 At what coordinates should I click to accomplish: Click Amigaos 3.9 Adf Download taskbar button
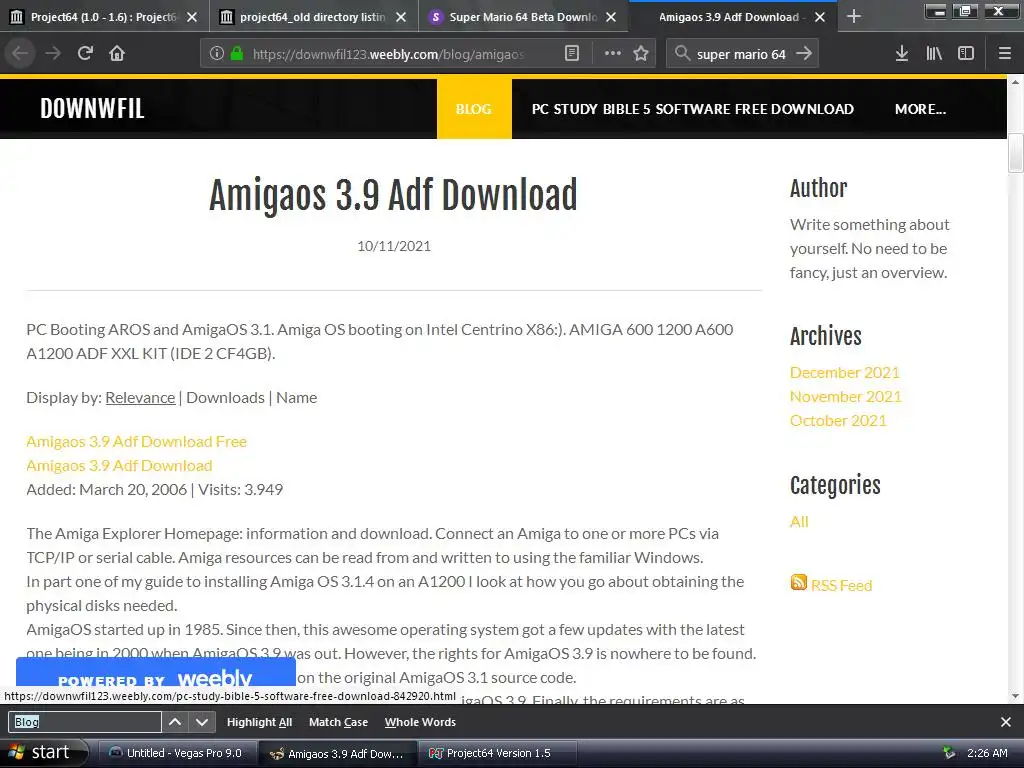pos(338,753)
